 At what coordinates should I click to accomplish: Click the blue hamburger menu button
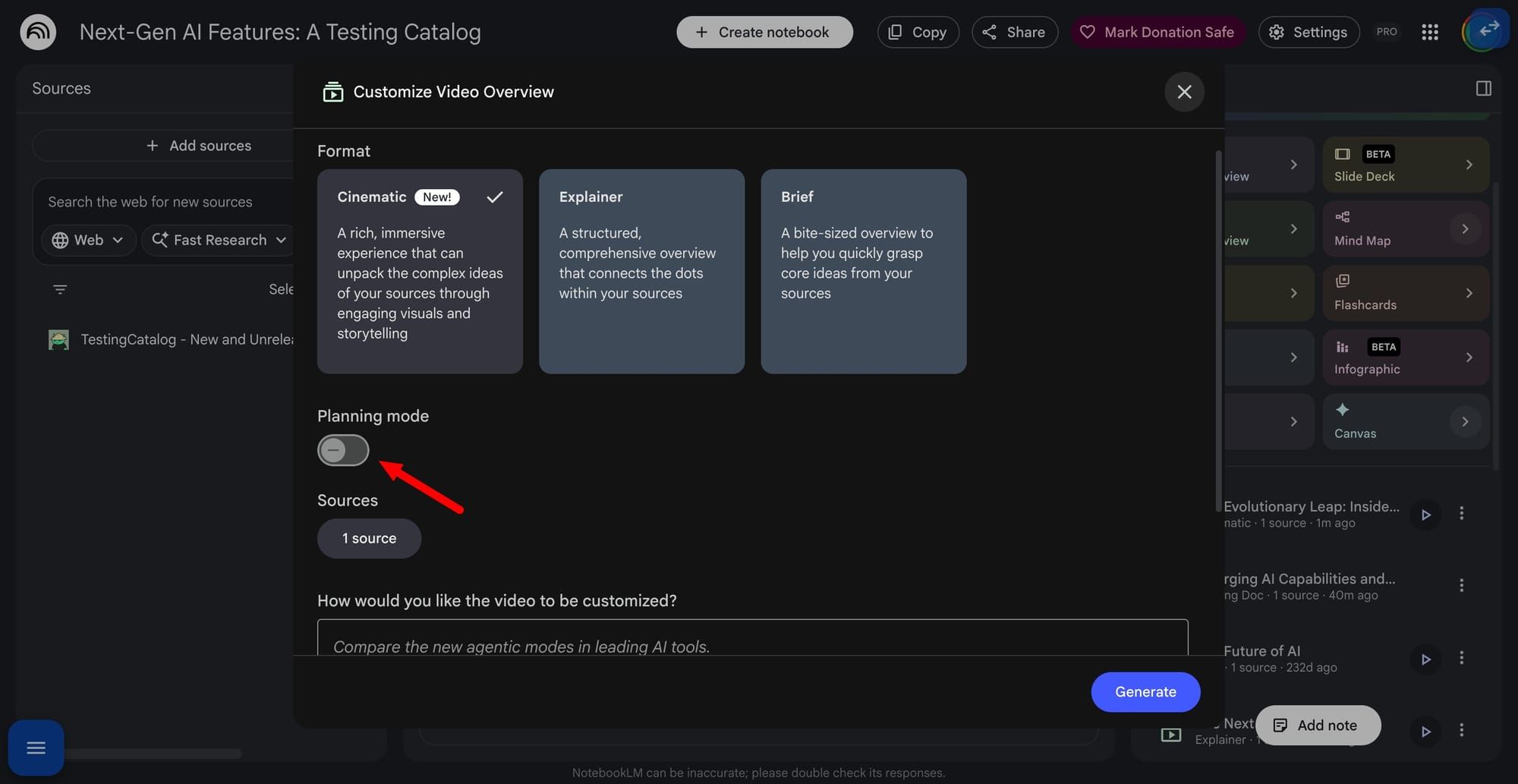click(x=36, y=748)
